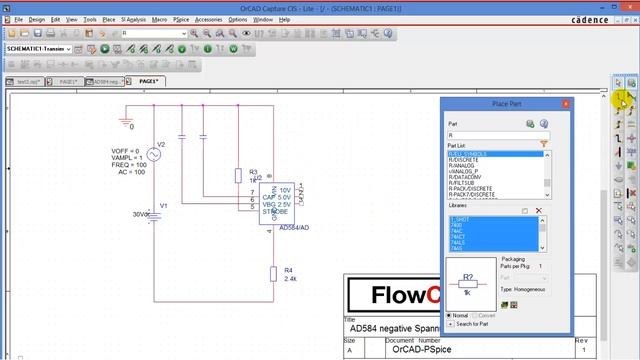Click the zoom to all icon

233,33
